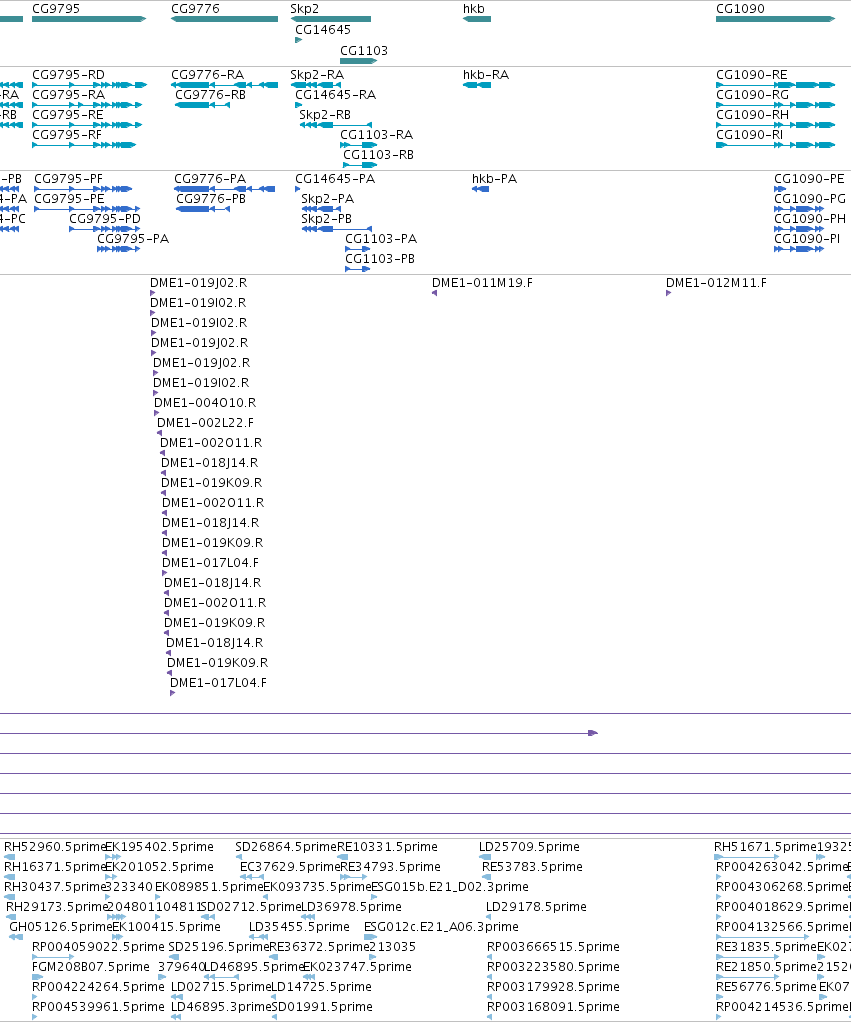Select protein CG1103-PB
Image resolution: width=851 pixels, height=1022 pixels.
pos(380,259)
